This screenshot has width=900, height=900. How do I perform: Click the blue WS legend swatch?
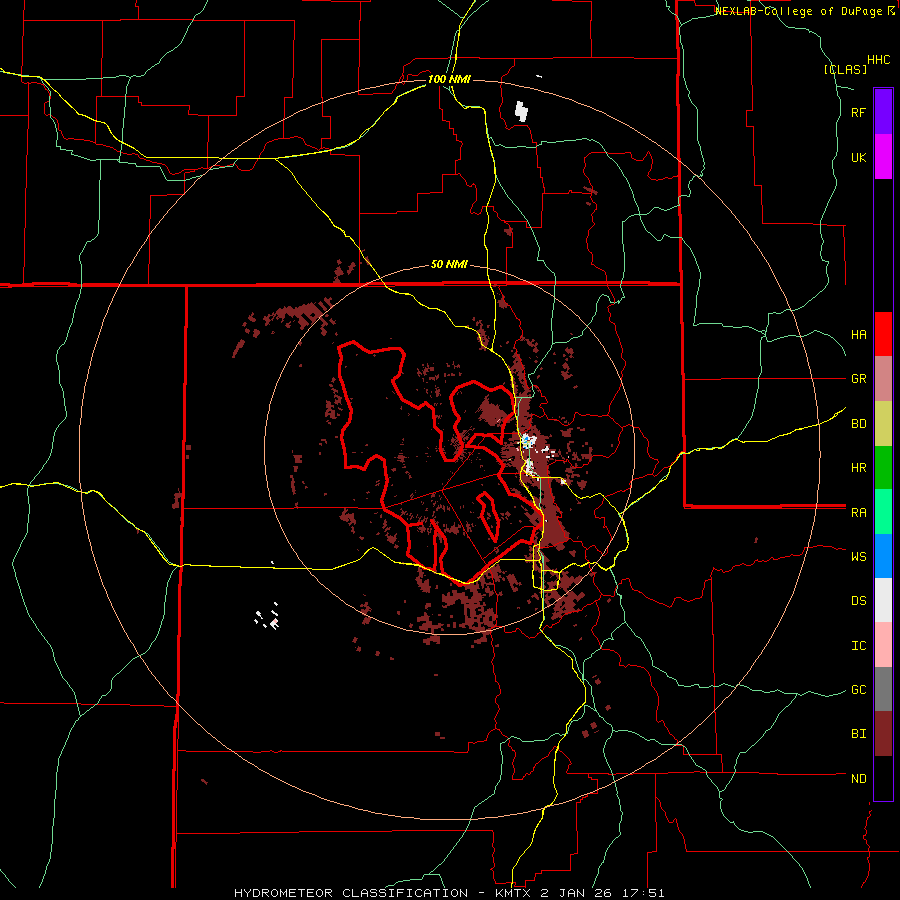tap(883, 556)
